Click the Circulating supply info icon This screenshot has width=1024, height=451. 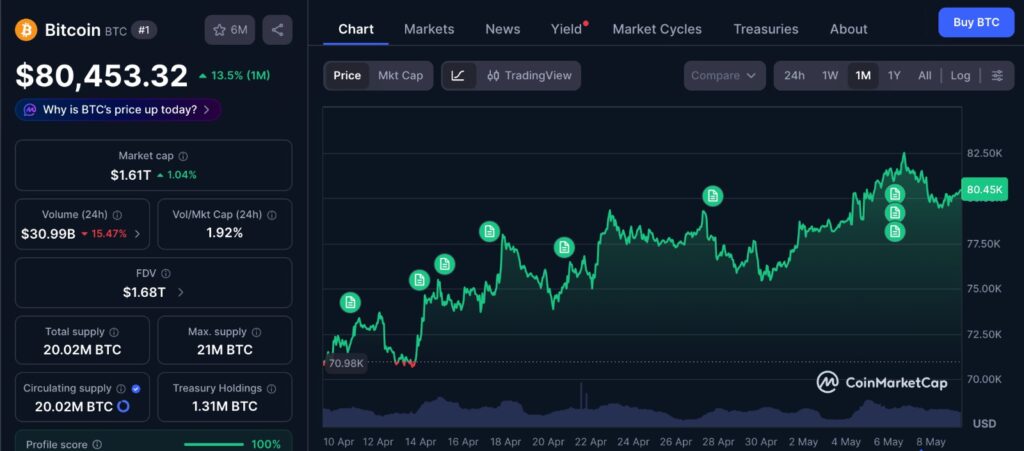coord(121,388)
